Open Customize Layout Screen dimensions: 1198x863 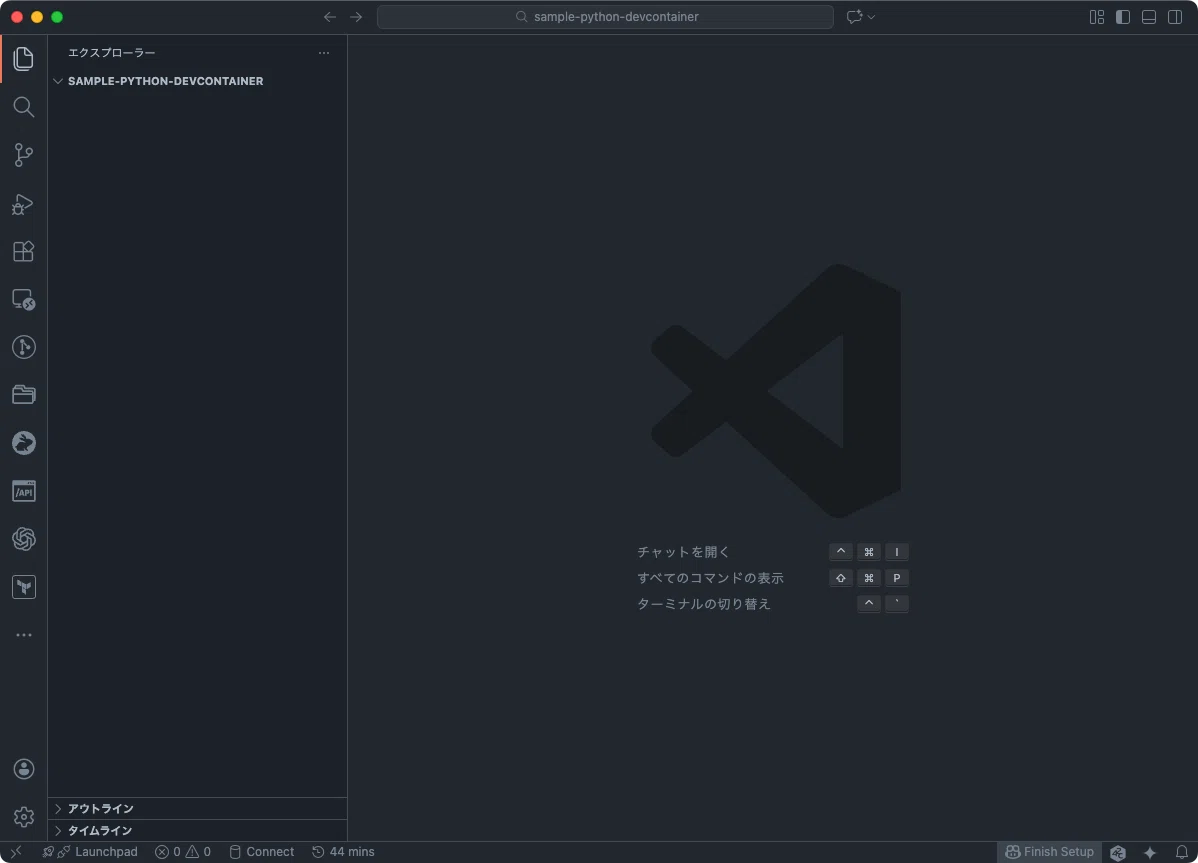point(1097,17)
